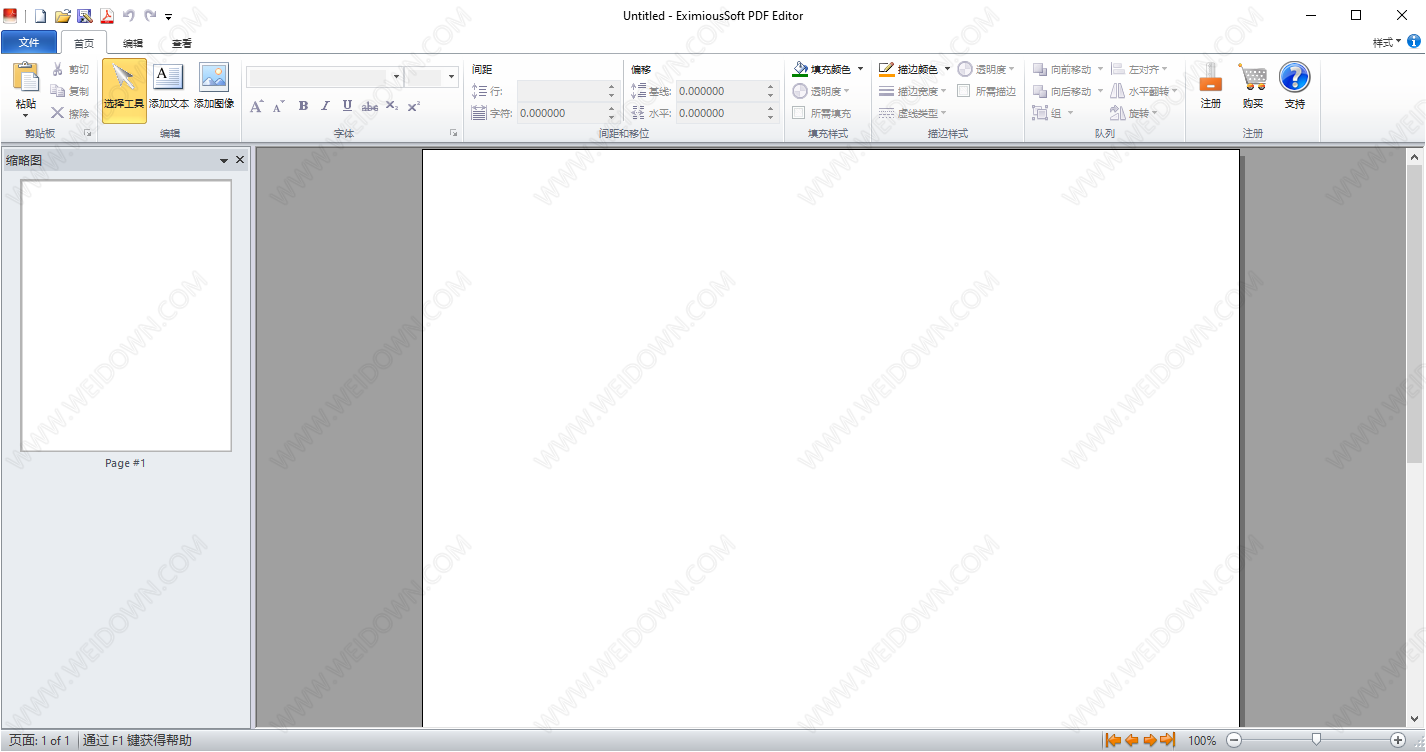Click the Shrink font size icon
This screenshot has height=752, width=1426.
pyautogui.click(x=279, y=106)
